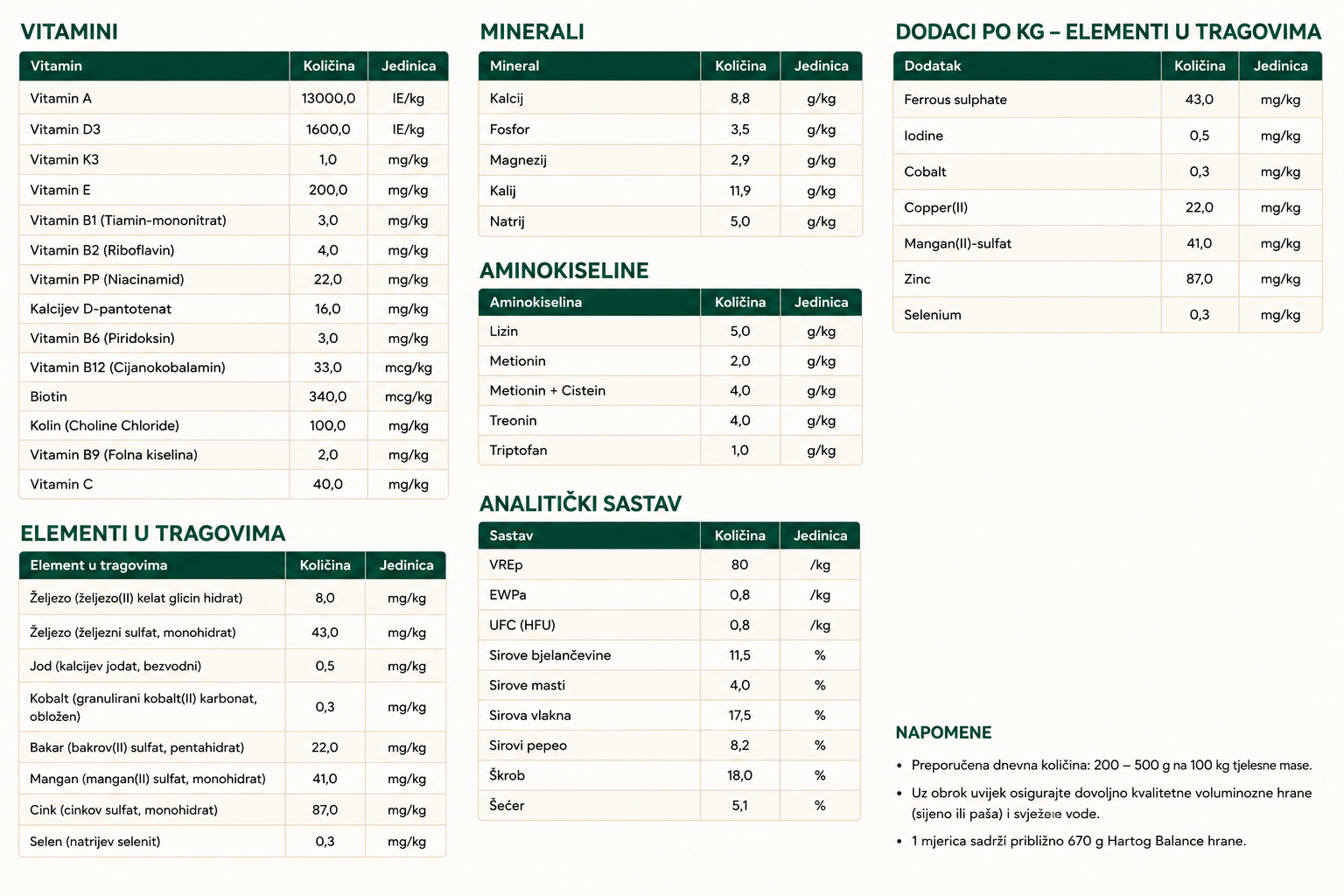Click 'Kobalt (granulirani kobalt(II) karbonat' text
The image size is (1344, 896).
[x=143, y=698]
